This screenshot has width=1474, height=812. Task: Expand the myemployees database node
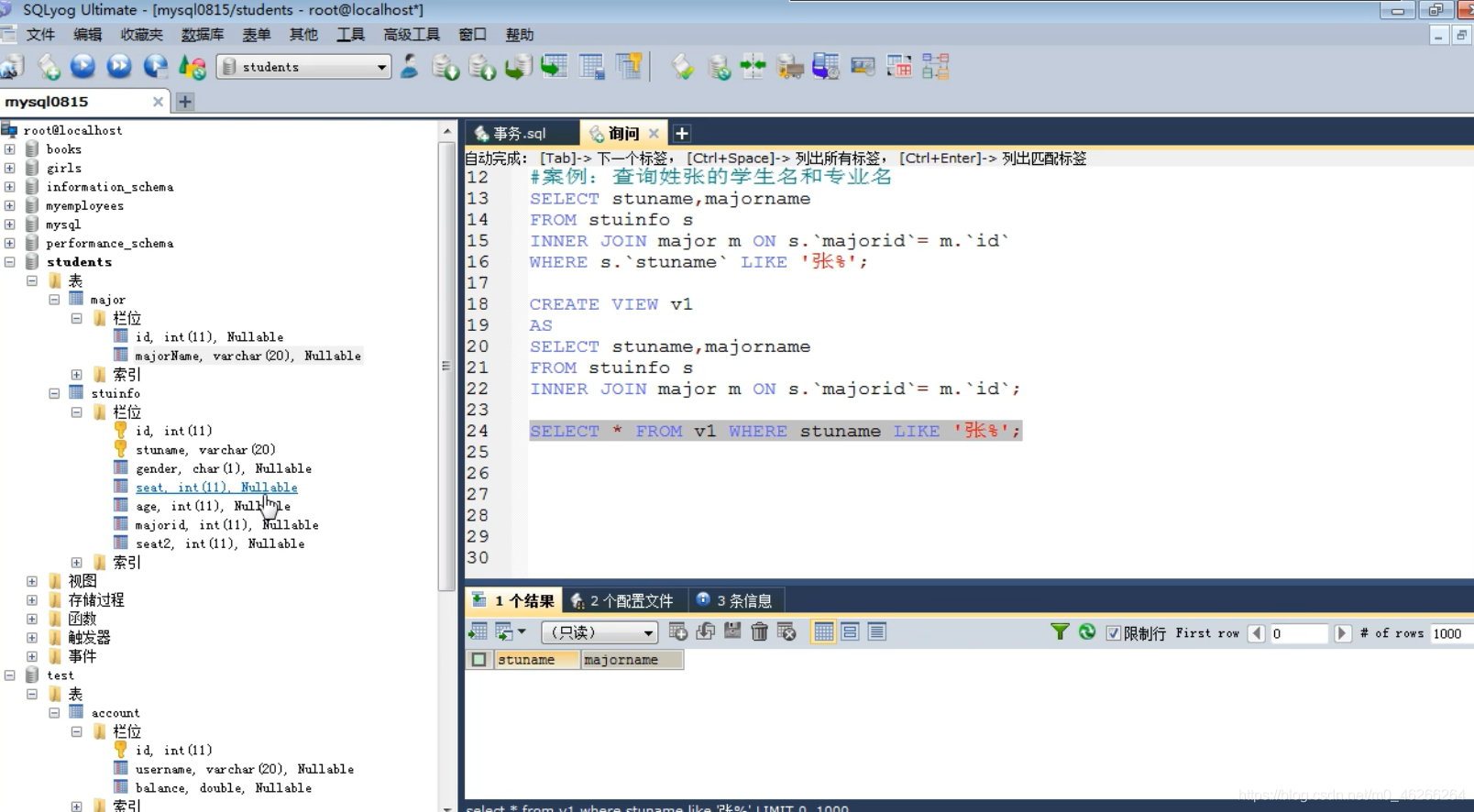pos(10,205)
